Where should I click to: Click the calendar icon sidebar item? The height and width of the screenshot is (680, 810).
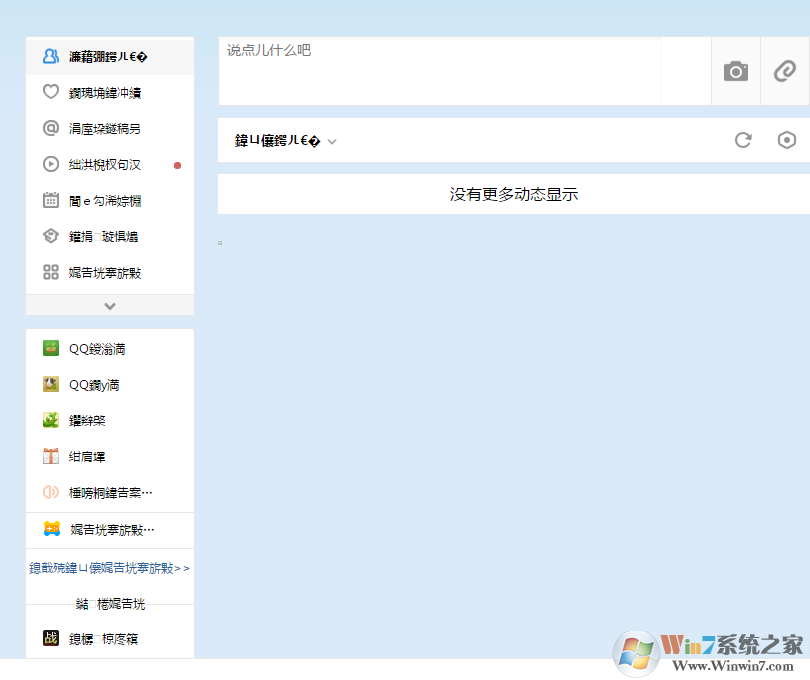(105, 200)
